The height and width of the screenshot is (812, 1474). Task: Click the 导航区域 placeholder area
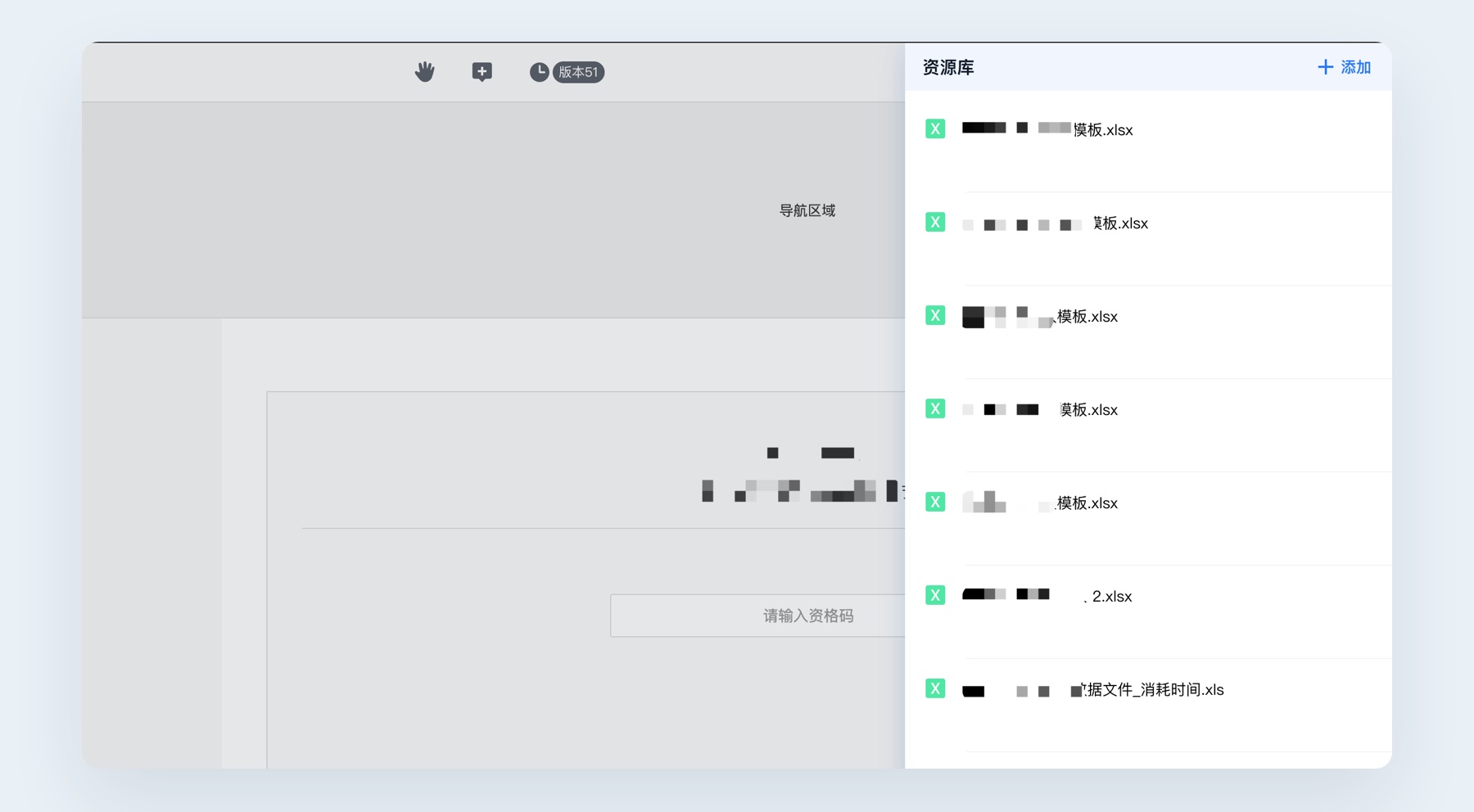[807, 210]
